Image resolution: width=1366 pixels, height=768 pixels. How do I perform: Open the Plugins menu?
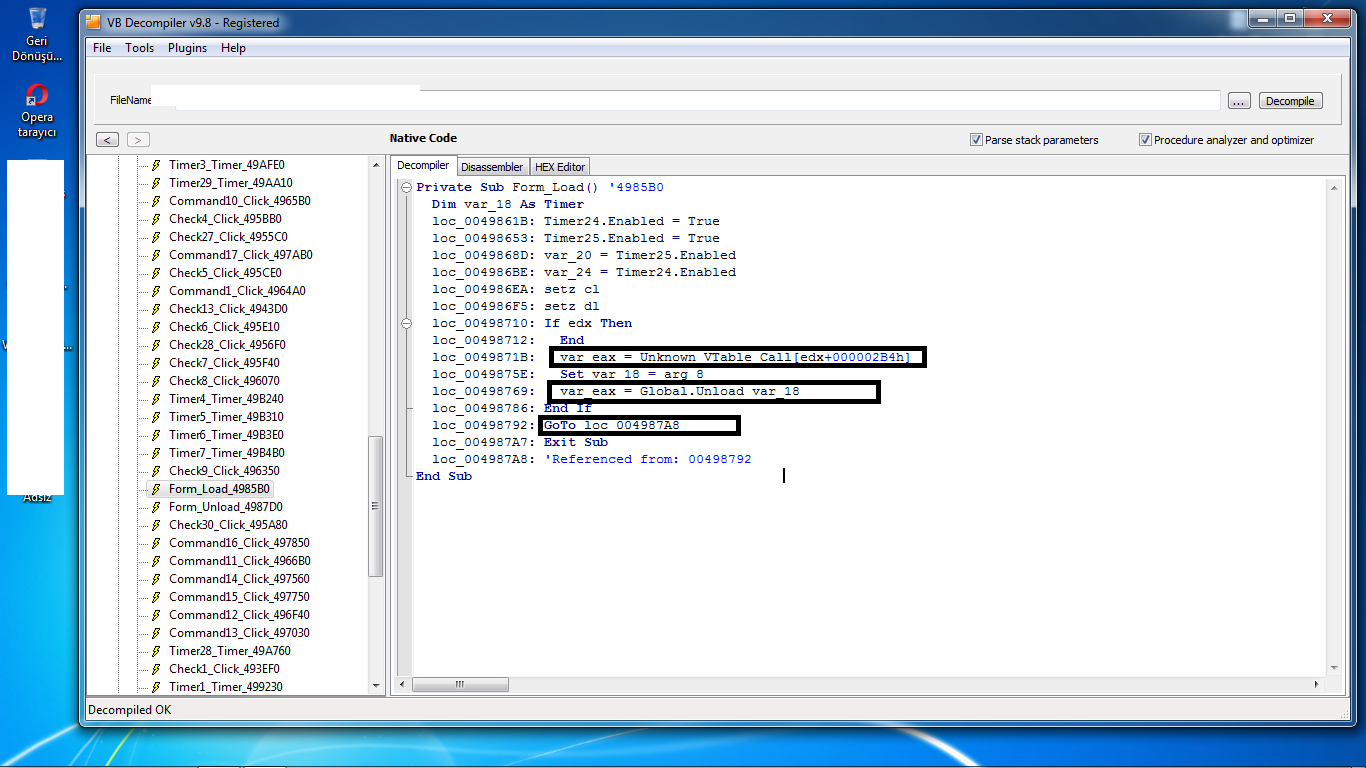tap(188, 48)
